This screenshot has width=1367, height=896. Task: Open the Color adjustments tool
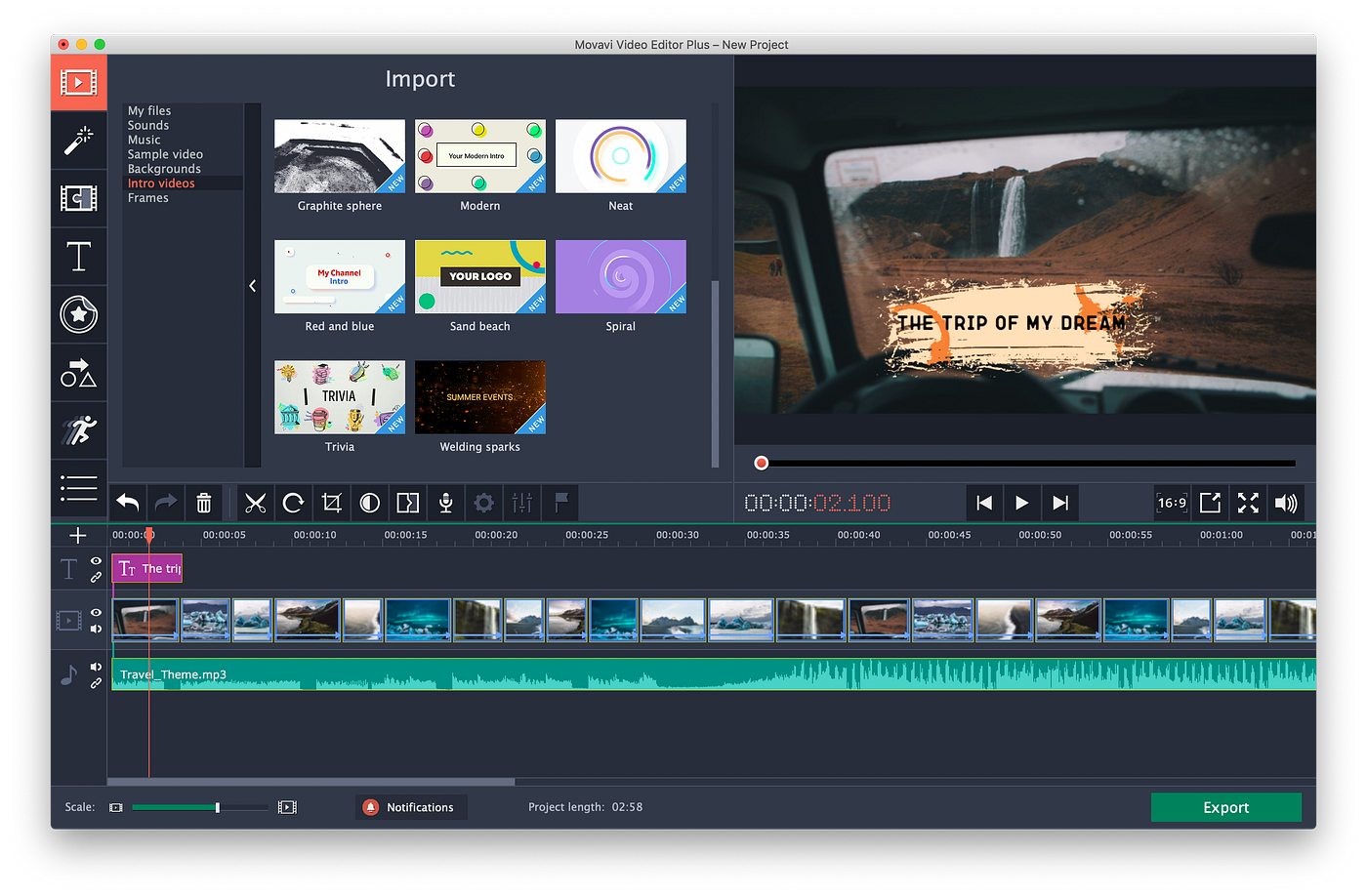click(x=369, y=503)
